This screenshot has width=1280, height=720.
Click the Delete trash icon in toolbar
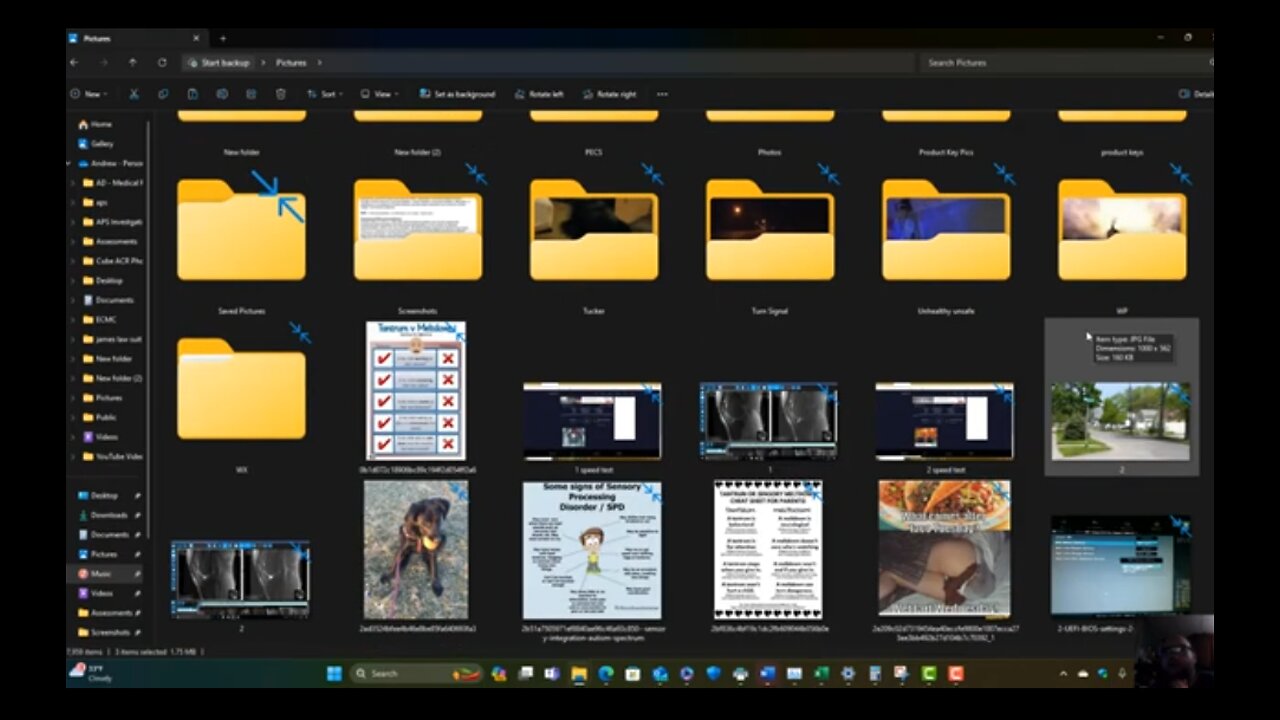(281, 94)
